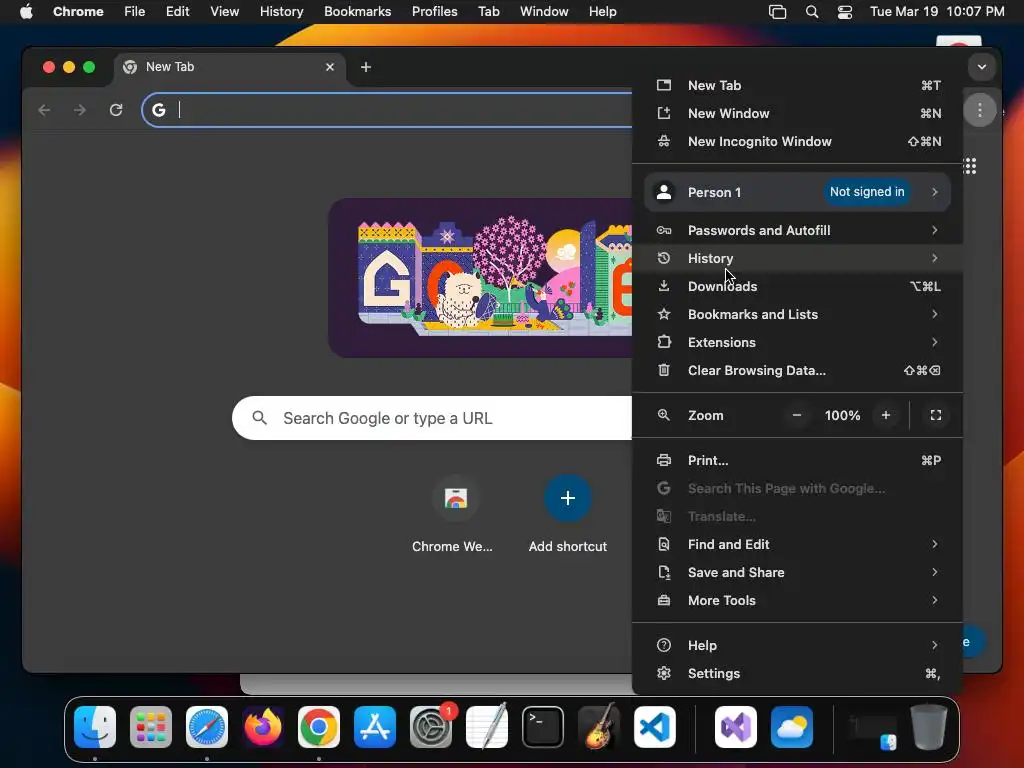
Task: Open Firefox from the dock
Action: pyautogui.click(x=263, y=727)
